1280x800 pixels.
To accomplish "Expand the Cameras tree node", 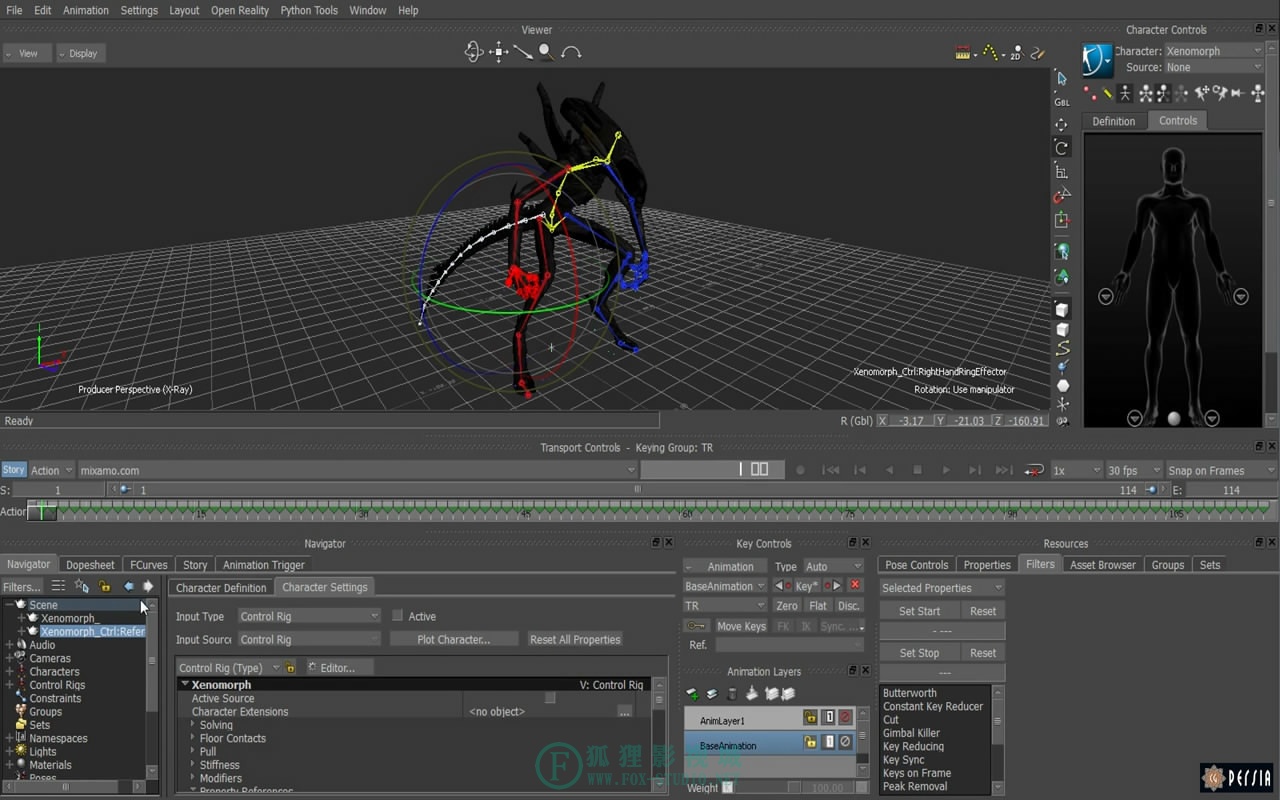I will 9,658.
